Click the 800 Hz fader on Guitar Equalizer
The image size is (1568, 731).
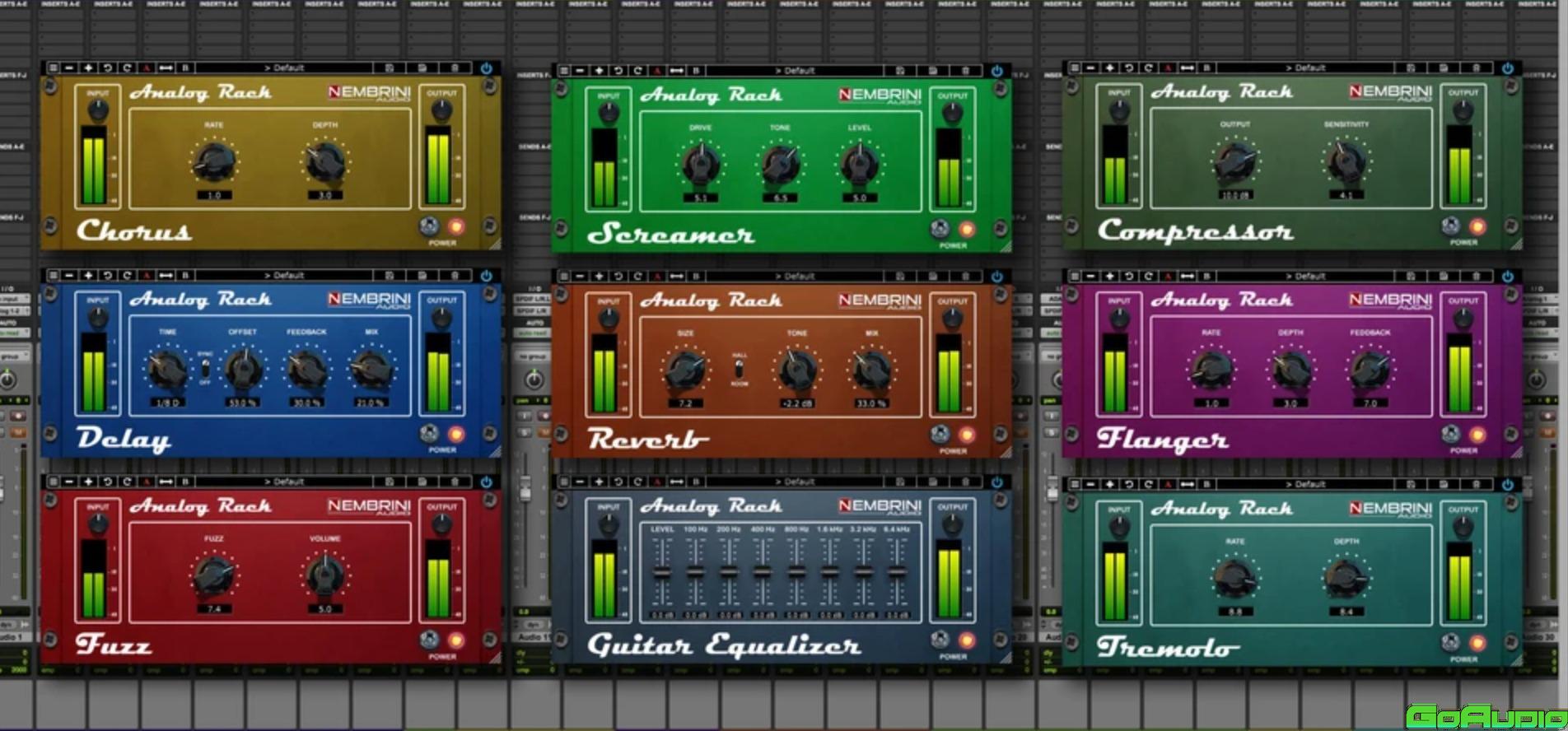pyautogui.click(x=796, y=571)
